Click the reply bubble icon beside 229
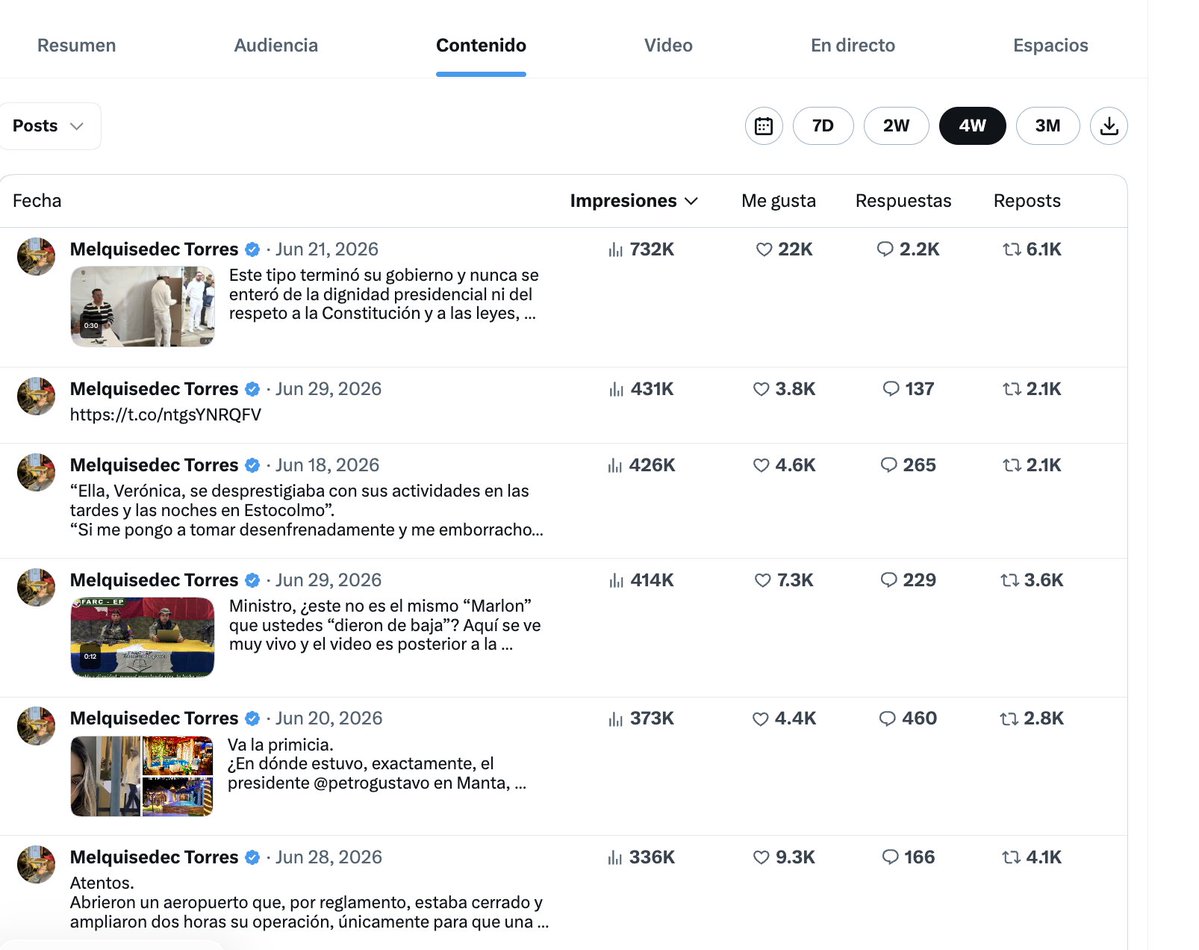Screen dimensions: 1199x950 (x=889, y=581)
